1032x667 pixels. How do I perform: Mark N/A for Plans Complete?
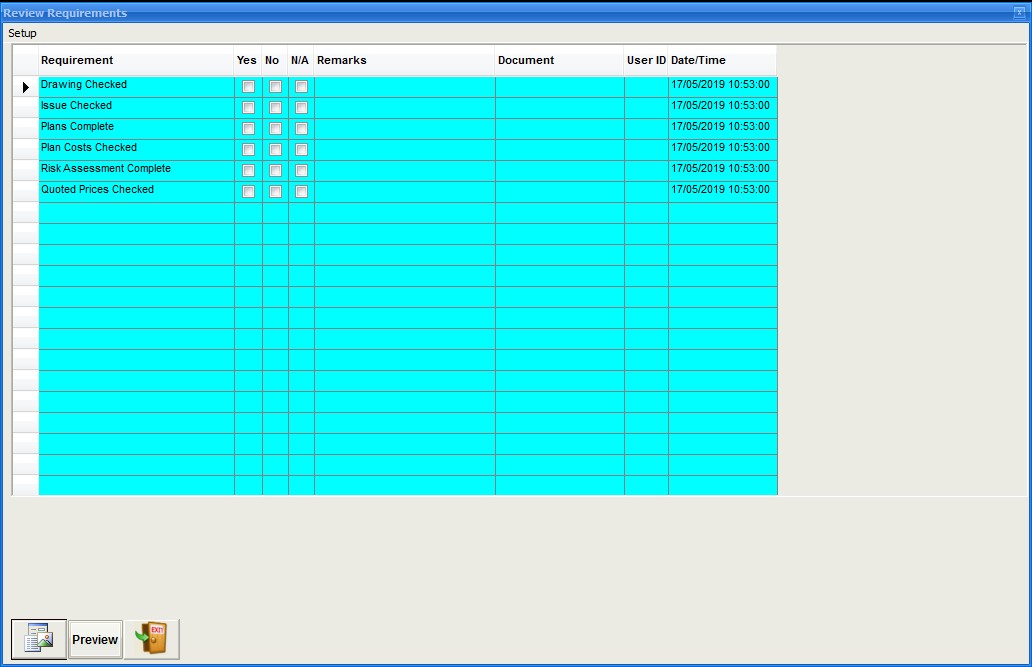(301, 129)
